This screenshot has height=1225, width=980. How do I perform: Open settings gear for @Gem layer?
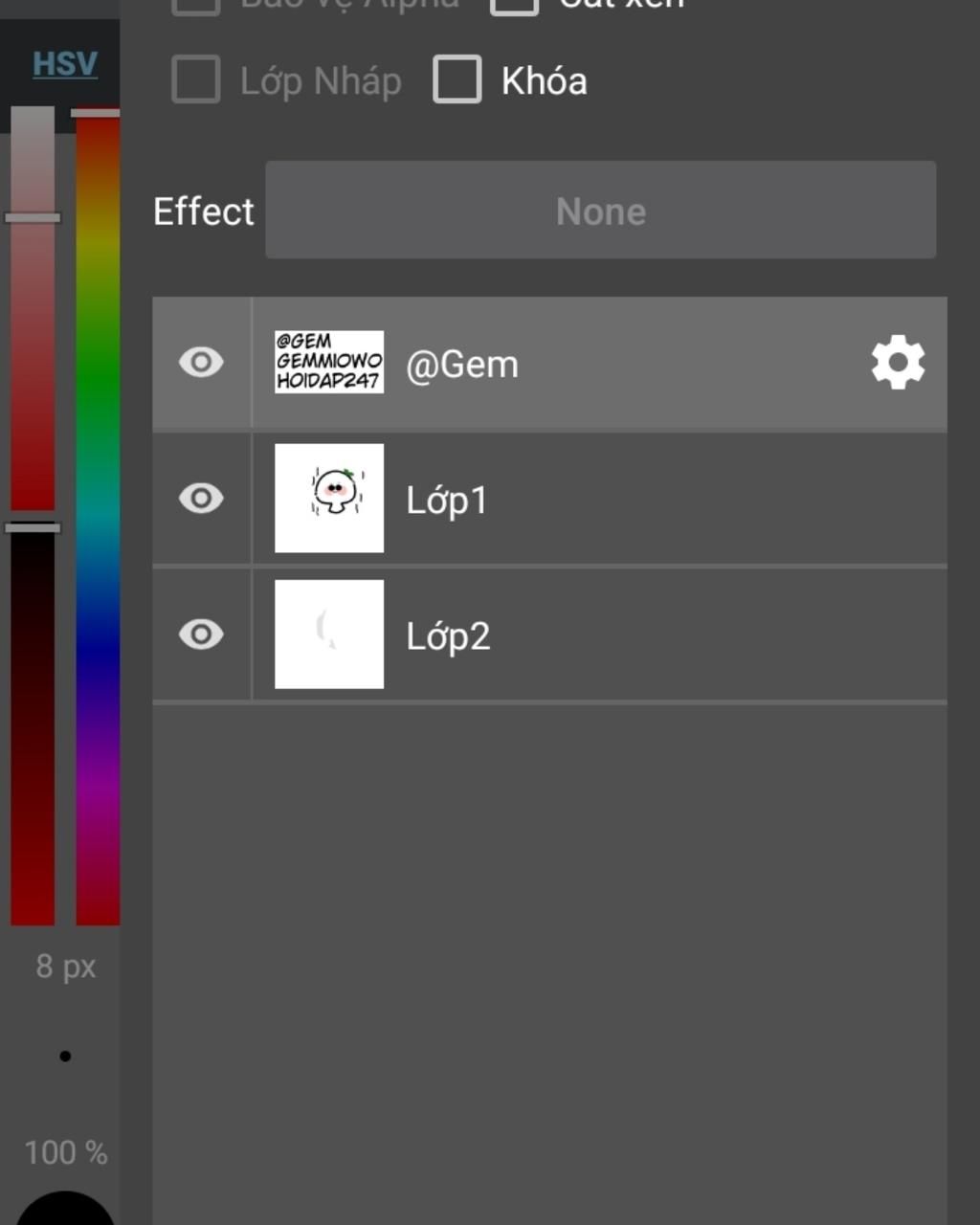(898, 363)
